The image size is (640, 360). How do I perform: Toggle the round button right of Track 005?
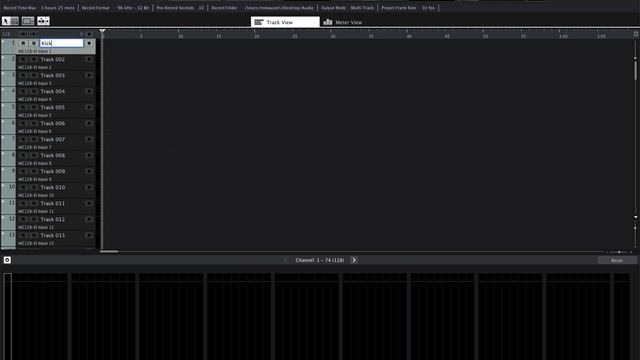(x=89, y=107)
